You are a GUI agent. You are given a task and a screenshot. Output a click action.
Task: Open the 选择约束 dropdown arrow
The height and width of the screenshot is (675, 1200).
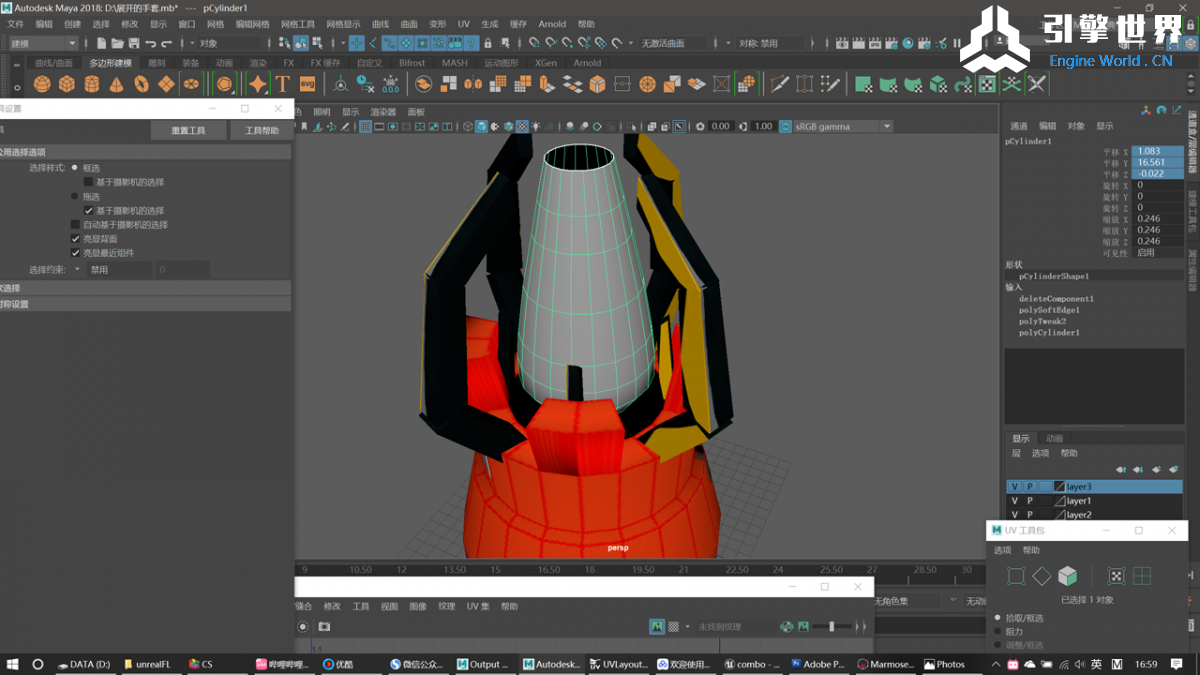coord(77,270)
